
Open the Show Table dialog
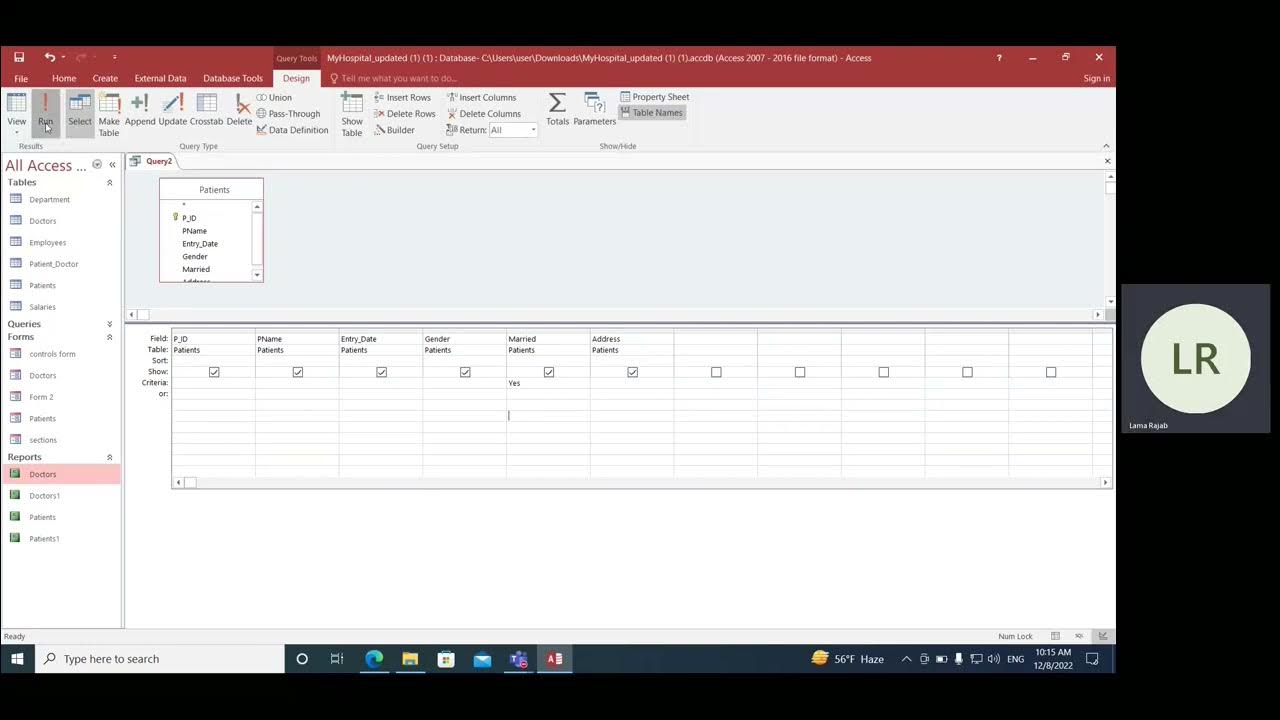point(352,115)
